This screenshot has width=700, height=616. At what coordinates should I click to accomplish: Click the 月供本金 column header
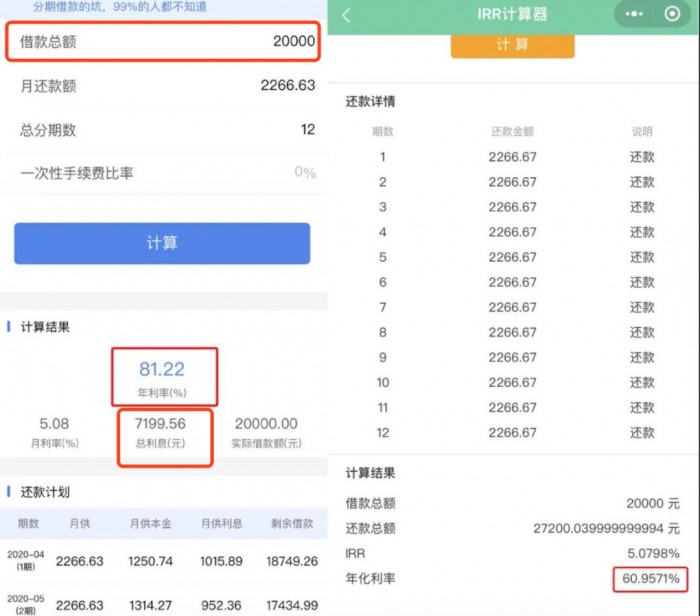point(149,523)
